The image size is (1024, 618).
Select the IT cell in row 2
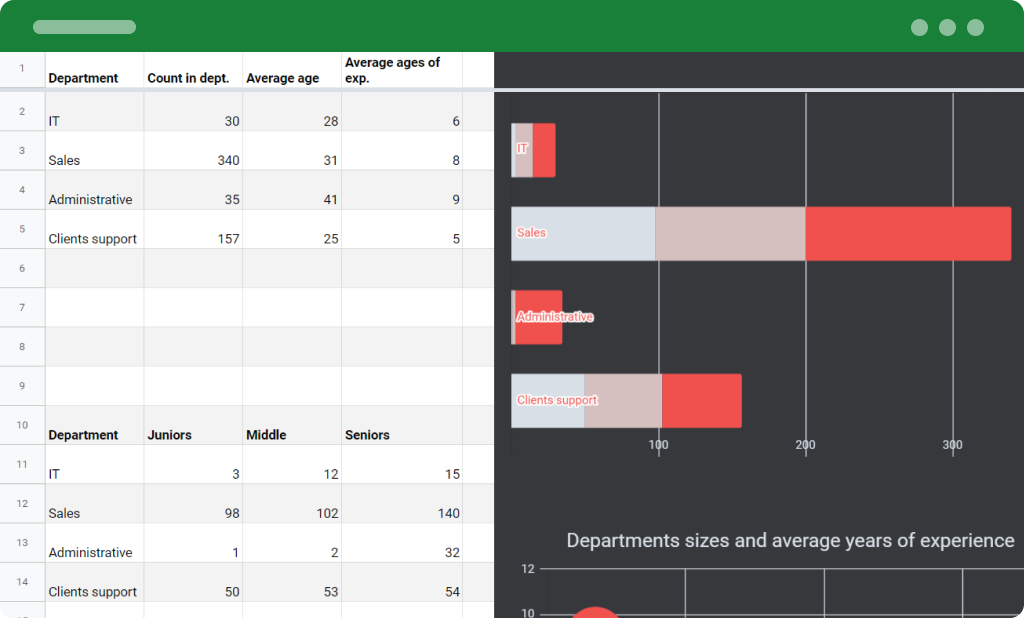(95, 112)
